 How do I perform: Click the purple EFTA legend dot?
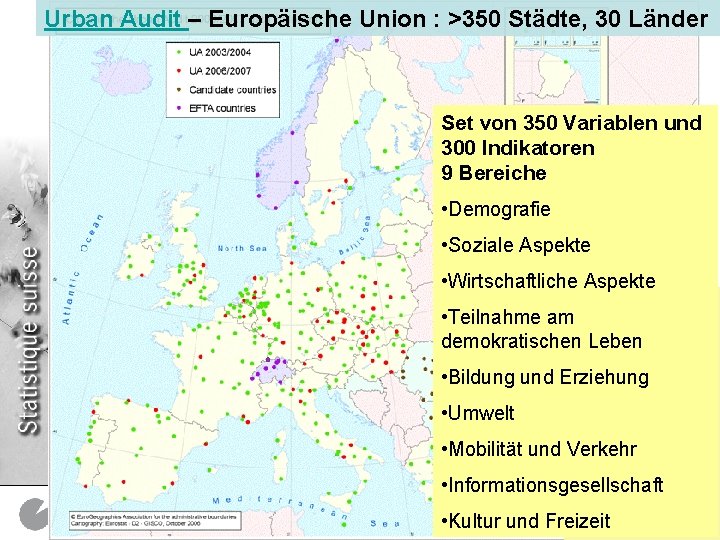pos(179,108)
